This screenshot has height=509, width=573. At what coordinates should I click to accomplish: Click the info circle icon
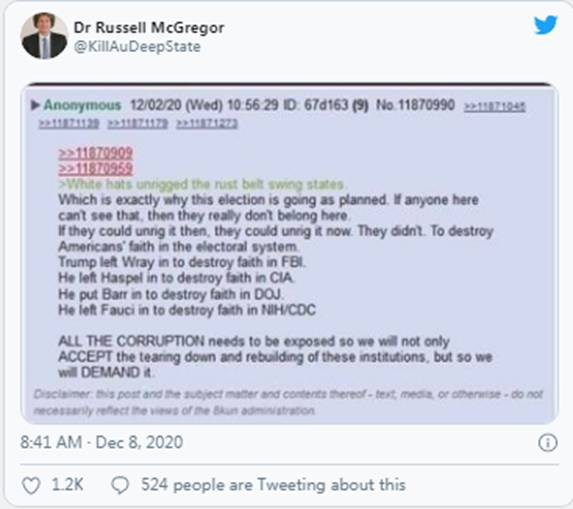click(547, 442)
